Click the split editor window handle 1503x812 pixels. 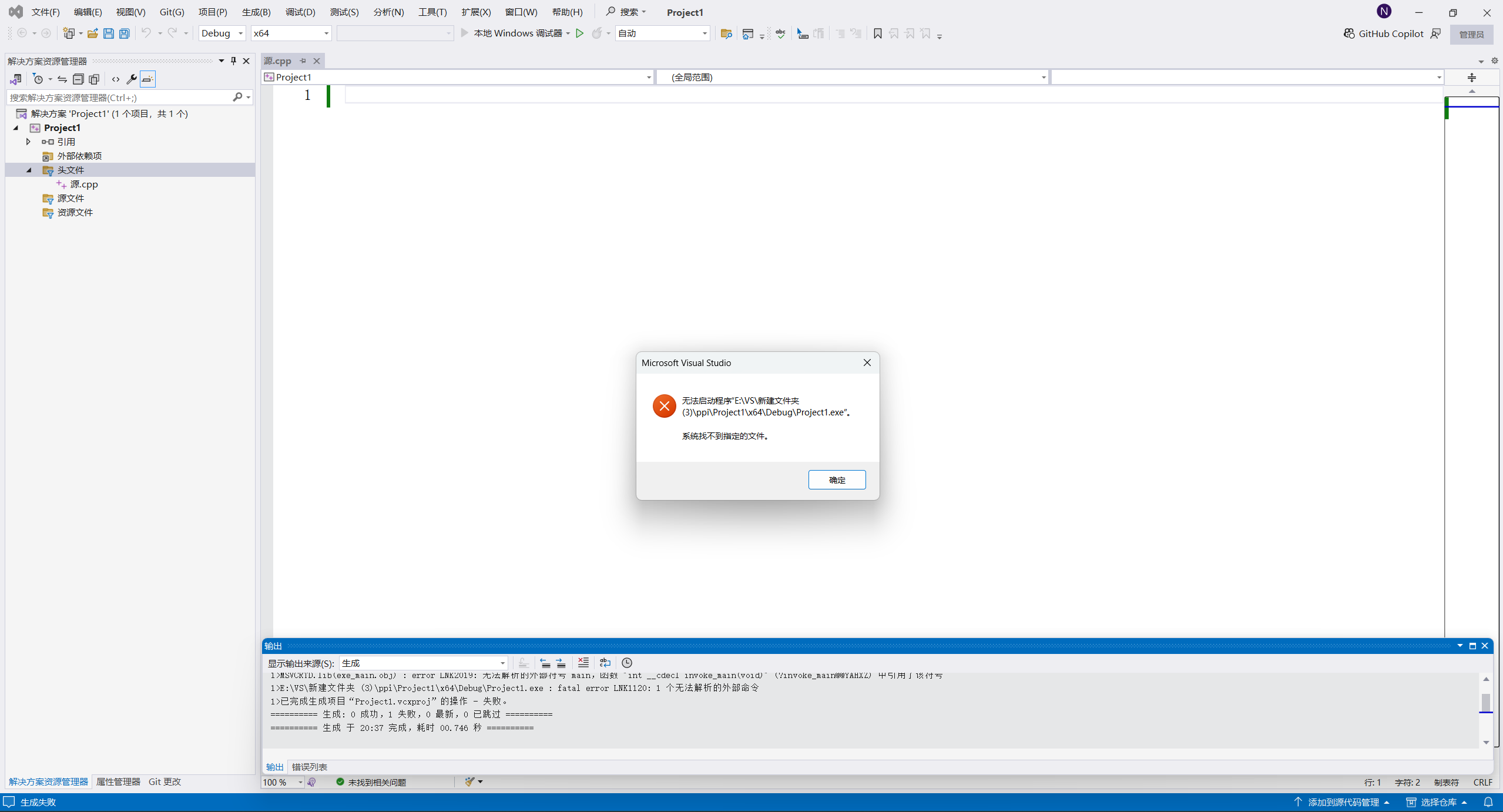click(1471, 78)
